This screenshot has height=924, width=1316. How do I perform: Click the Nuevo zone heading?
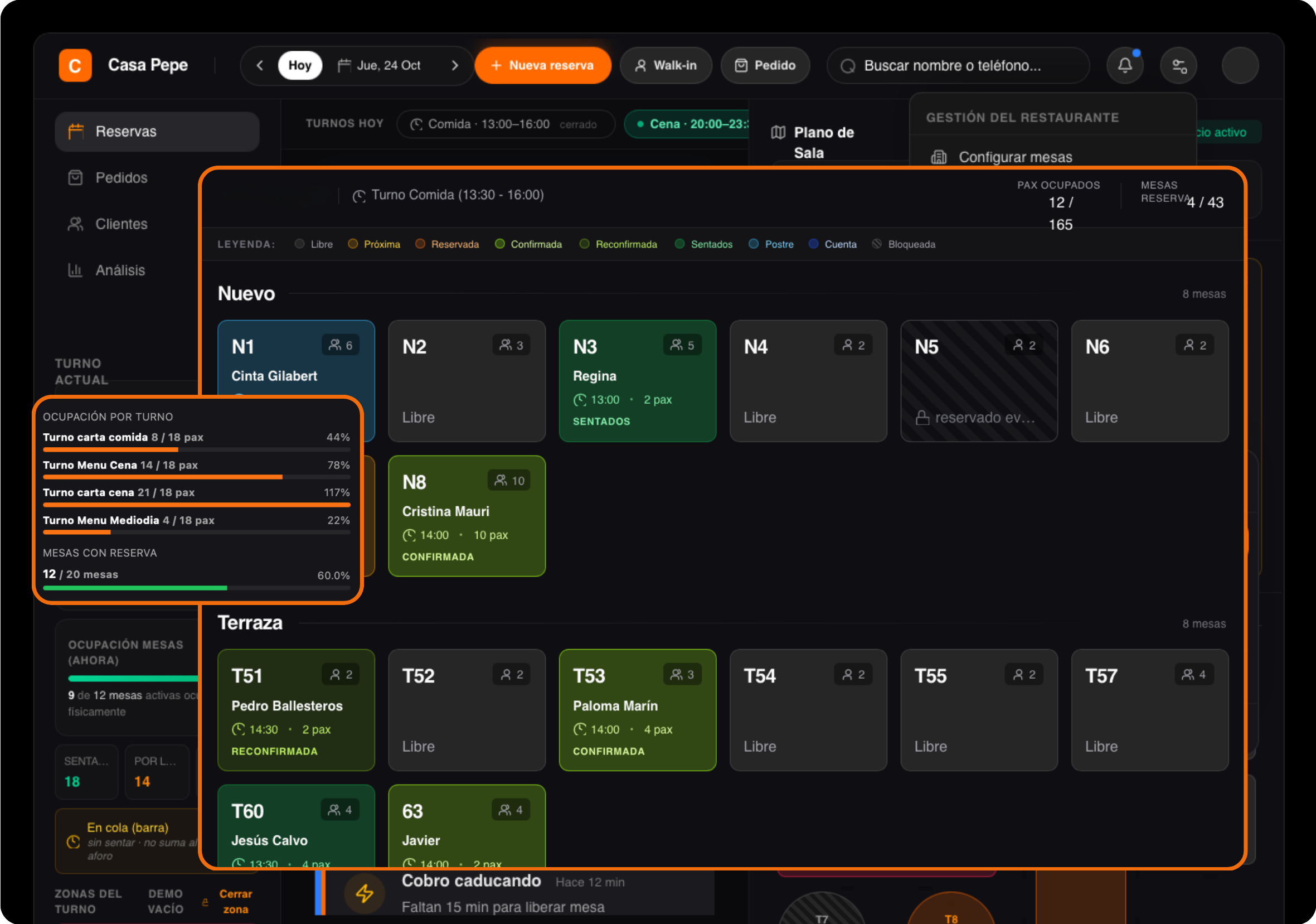pyautogui.click(x=246, y=294)
